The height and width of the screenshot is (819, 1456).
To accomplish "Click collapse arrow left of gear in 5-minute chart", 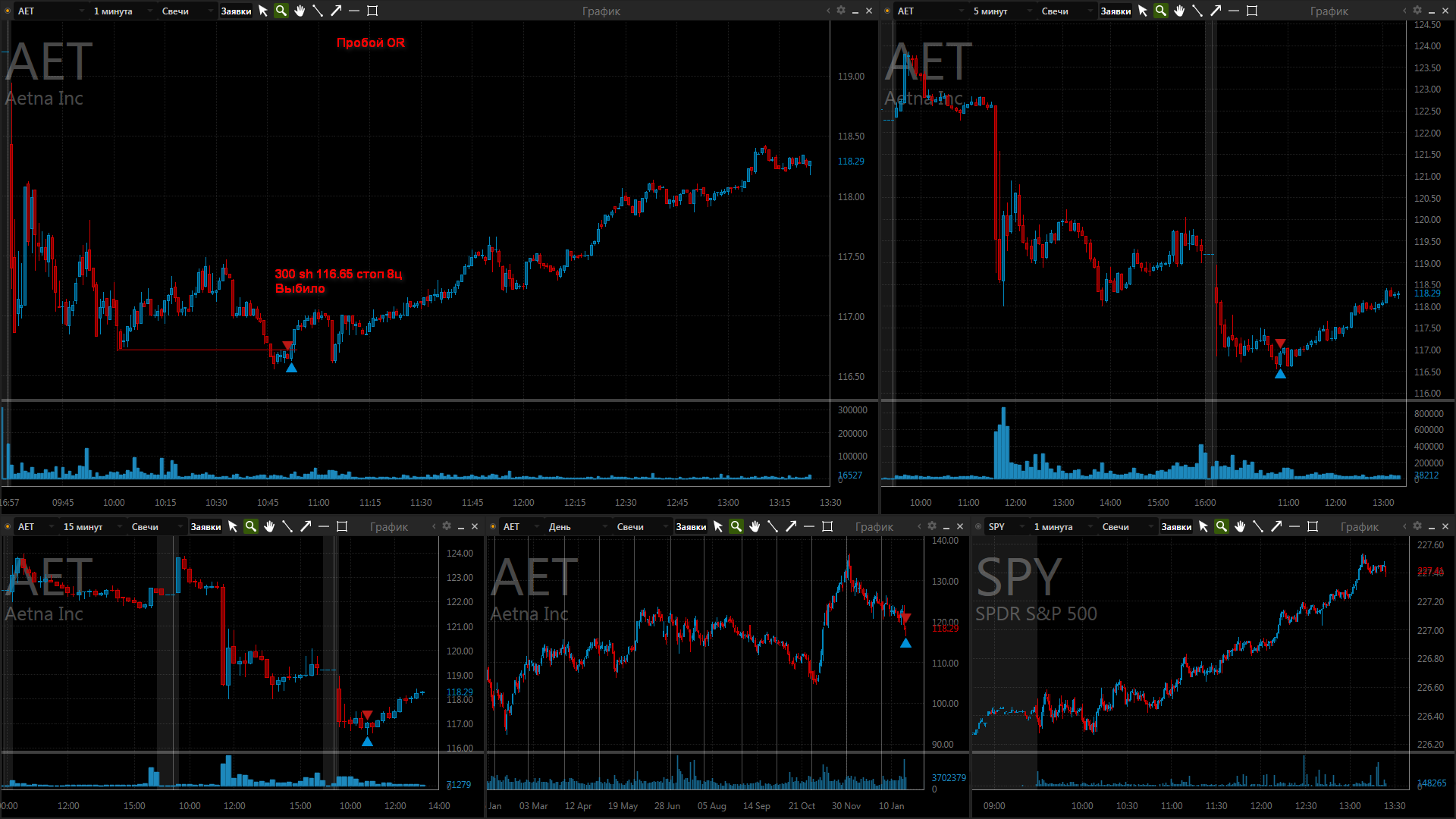I will 1404,11.
